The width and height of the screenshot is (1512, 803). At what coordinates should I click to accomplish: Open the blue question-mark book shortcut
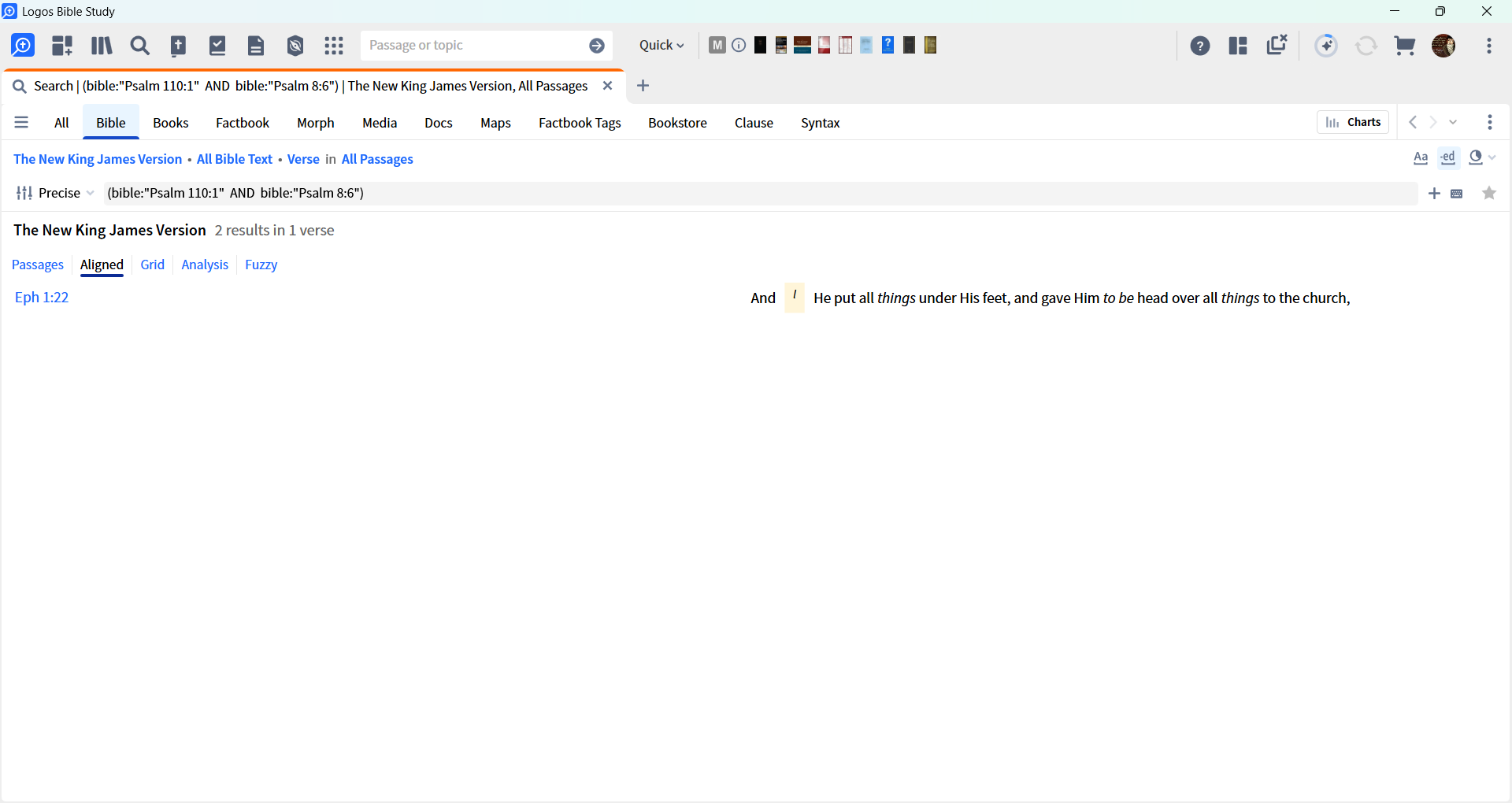(x=888, y=45)
